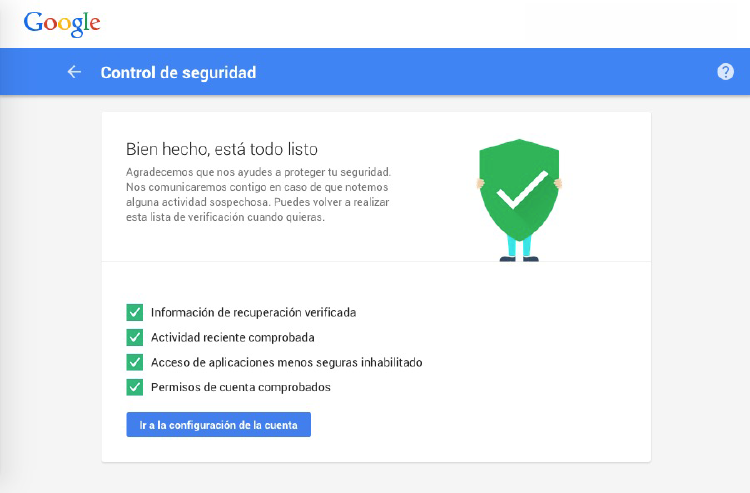750x493 pixels.
Task: Toggle the 'Actividad reciente comprobada' checkbox
Action: (134, 337)
